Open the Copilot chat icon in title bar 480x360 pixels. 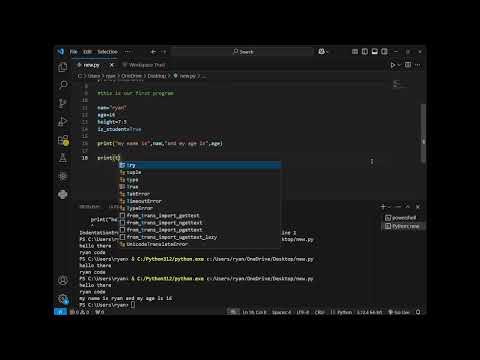(x=321, y=52)
